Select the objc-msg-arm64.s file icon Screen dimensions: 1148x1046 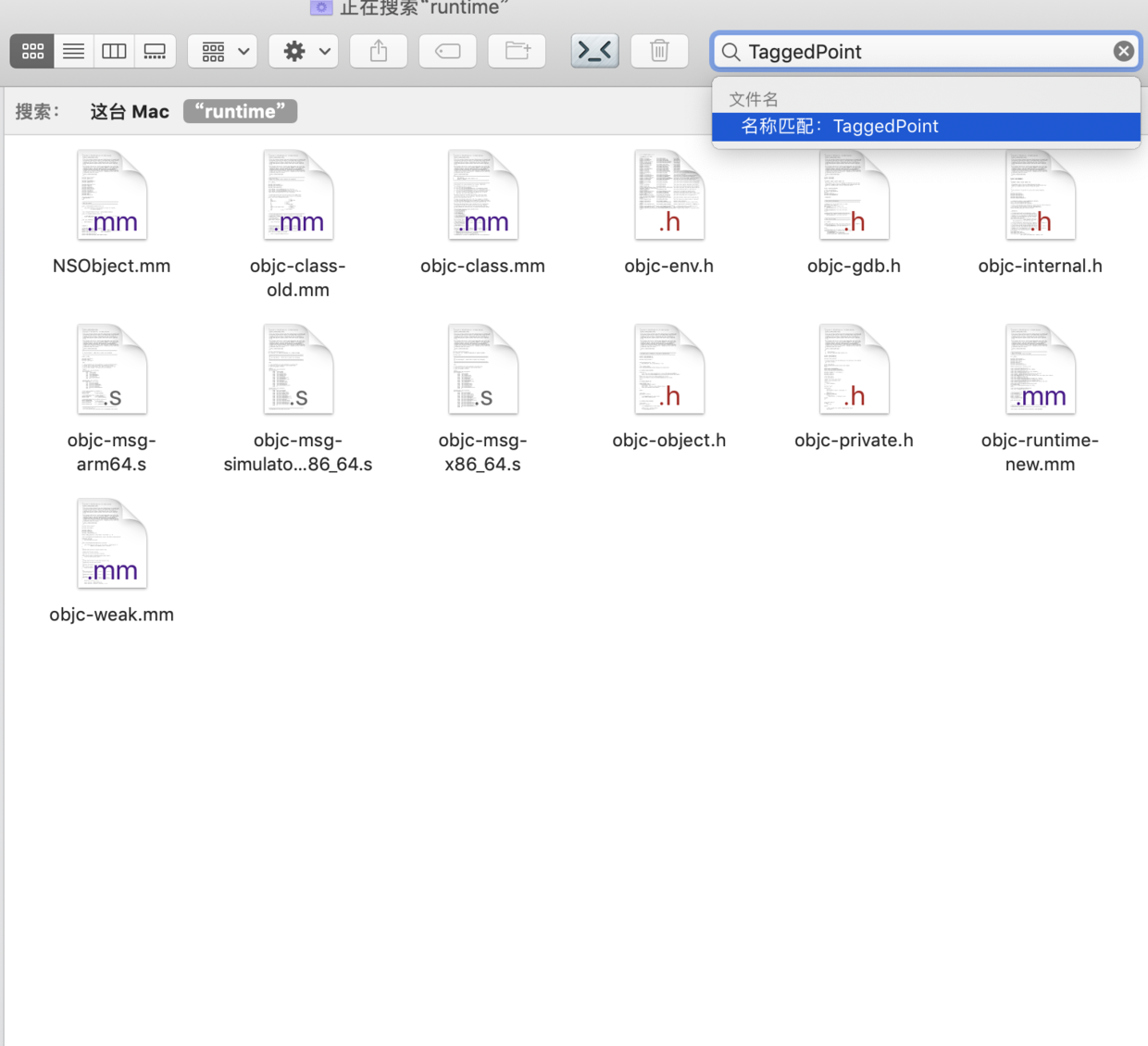tap(112, 370)
